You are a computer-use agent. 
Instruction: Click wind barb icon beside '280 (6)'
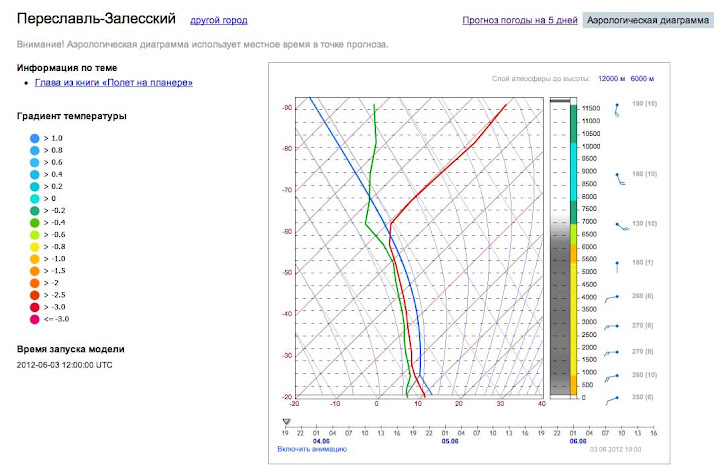pyautogui.click(x=612, y=299)
